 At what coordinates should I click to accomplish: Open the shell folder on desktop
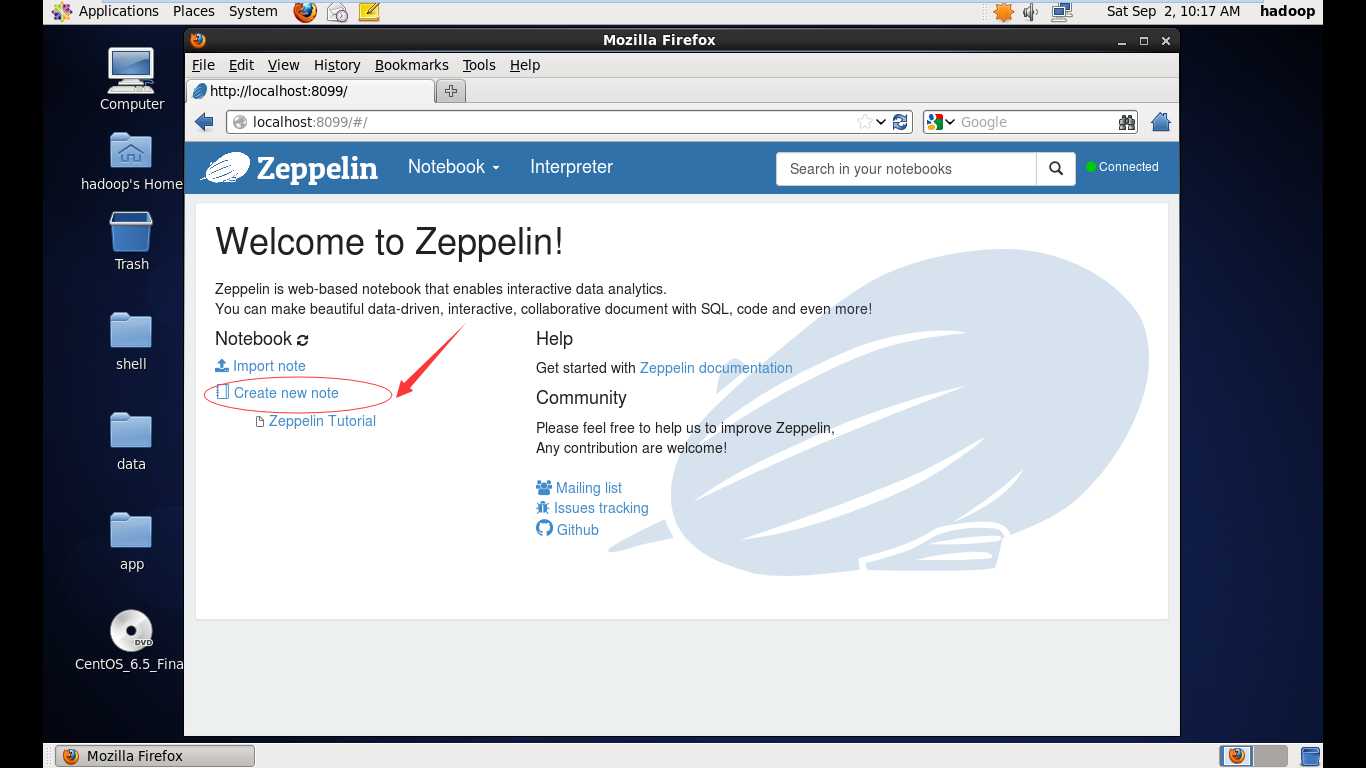131,331
